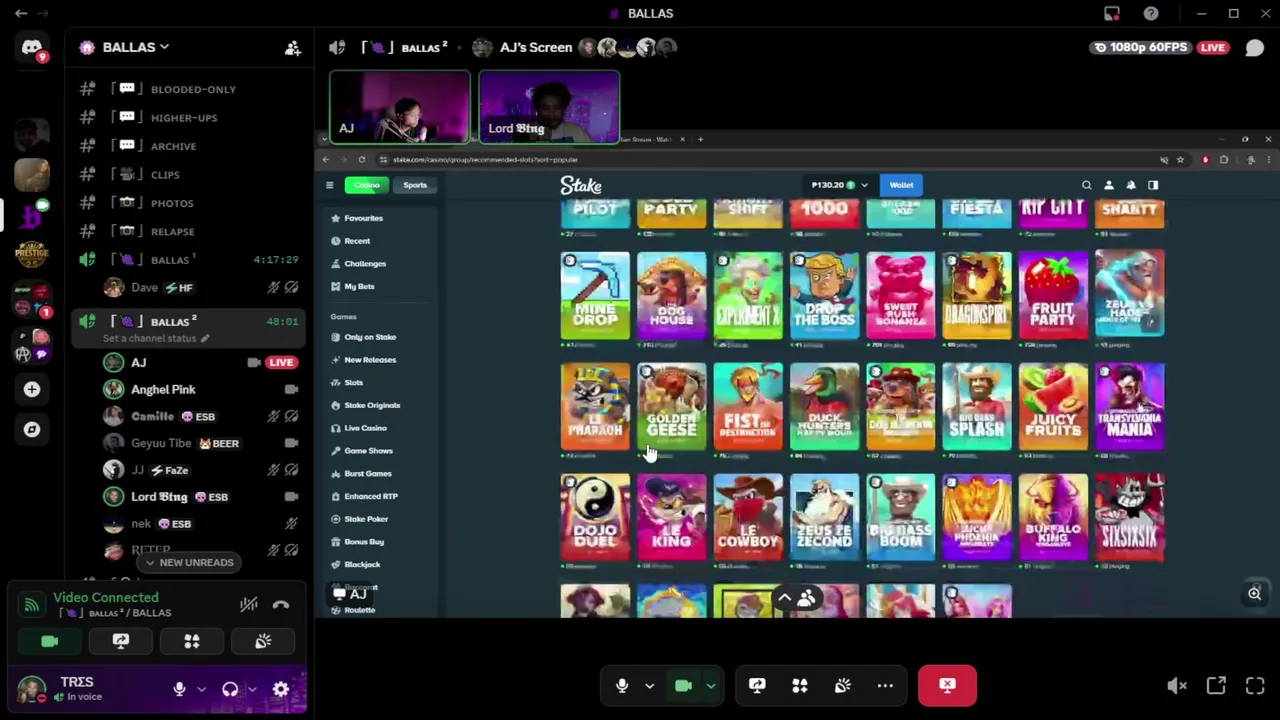Select user Anghel Pink in the voice channel
Image resolution: width=1280 pixels, height=720 pixels.
(x=162, y=389)
